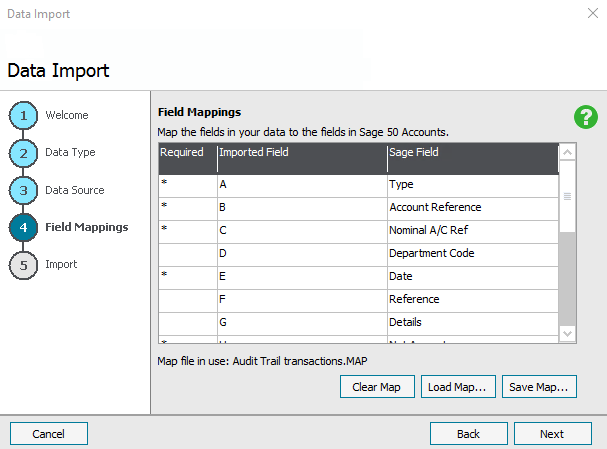Open the 'Nominal A/C Ref' Sage Field cell
This screenshot has width=607, height=449.
[x=472, y=231]
